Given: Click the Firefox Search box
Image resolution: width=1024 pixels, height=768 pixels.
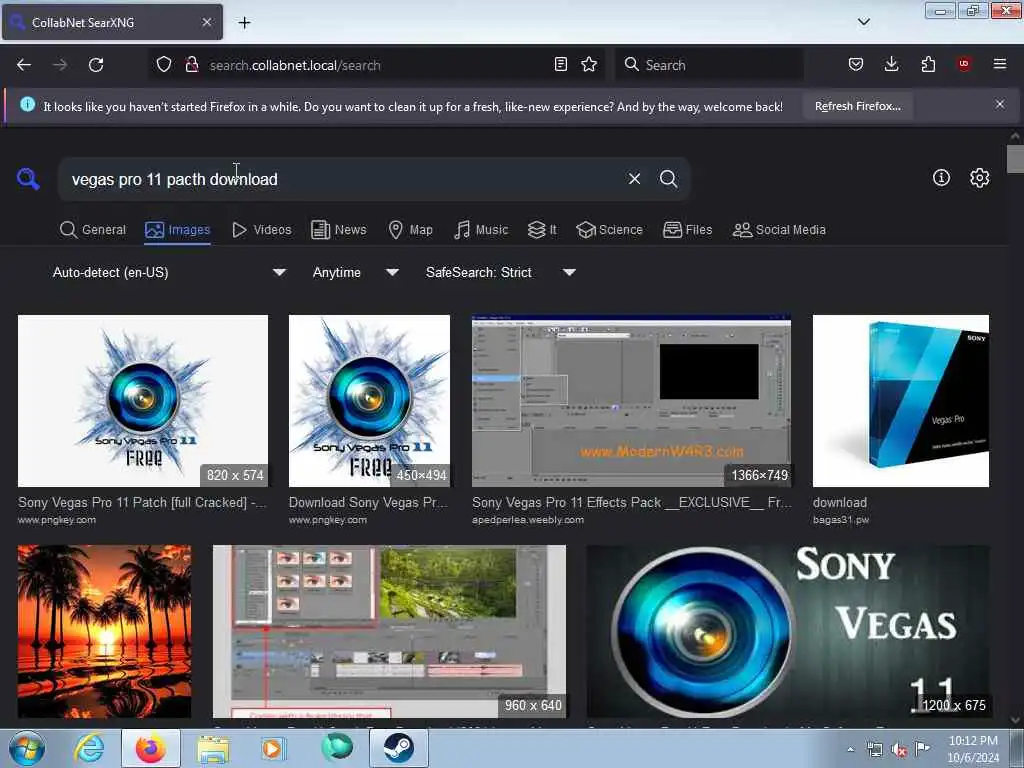Looking at the screenshot, I should [710, 65].
